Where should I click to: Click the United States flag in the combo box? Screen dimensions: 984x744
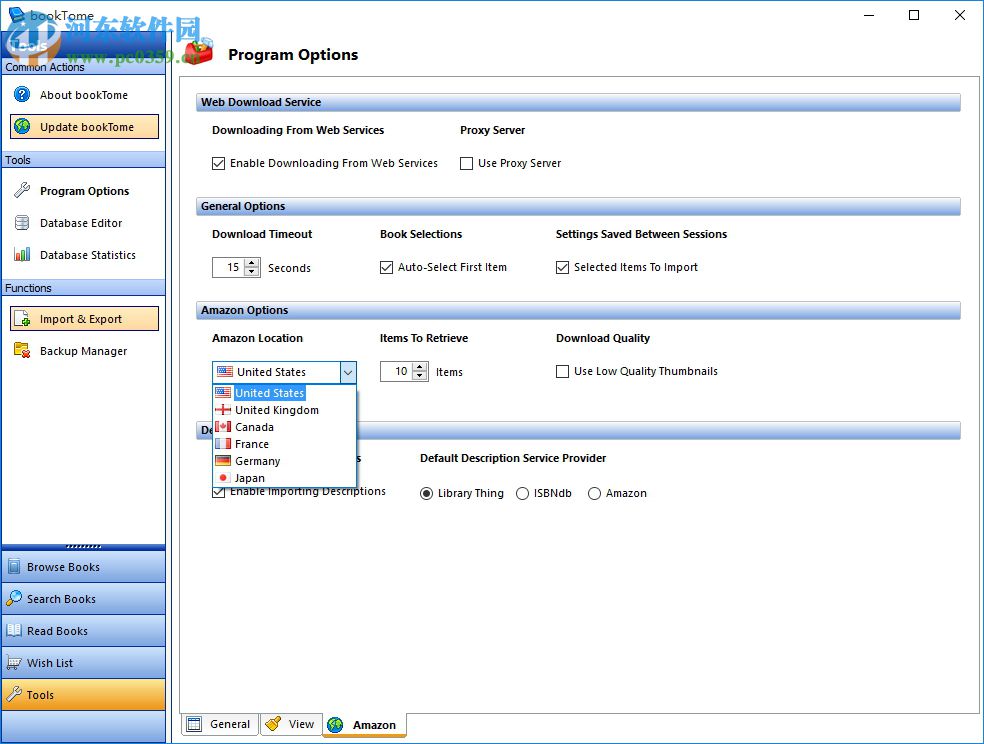(225, 372)
